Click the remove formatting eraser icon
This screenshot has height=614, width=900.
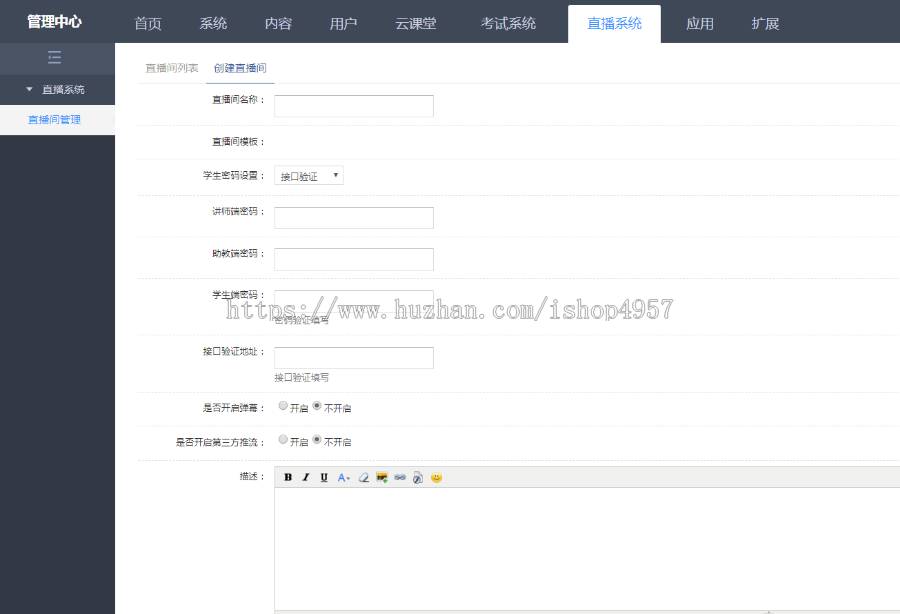click(363, 477)
